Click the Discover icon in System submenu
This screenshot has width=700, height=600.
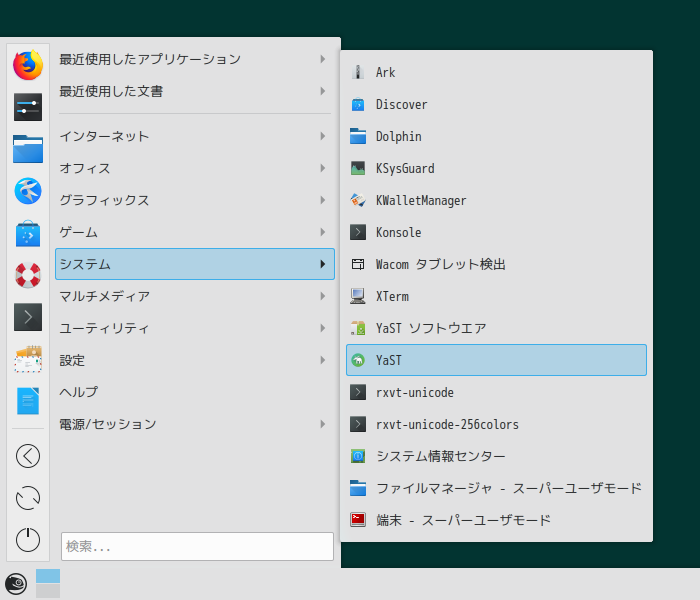coord(358,104)
